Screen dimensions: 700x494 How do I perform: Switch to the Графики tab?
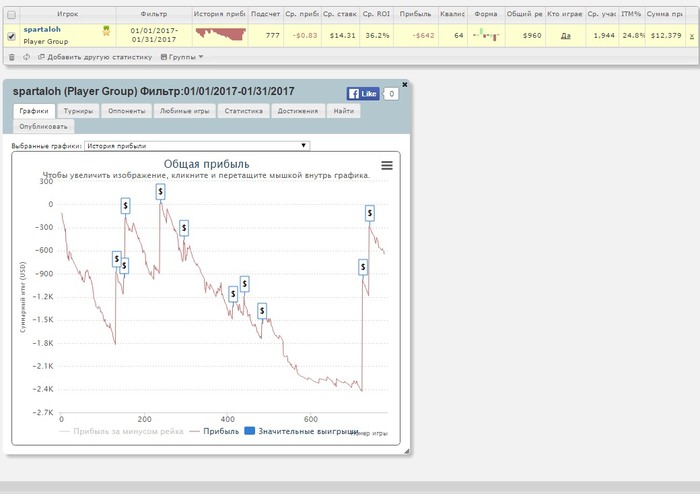pyautogui.click(x=34, y=111)
